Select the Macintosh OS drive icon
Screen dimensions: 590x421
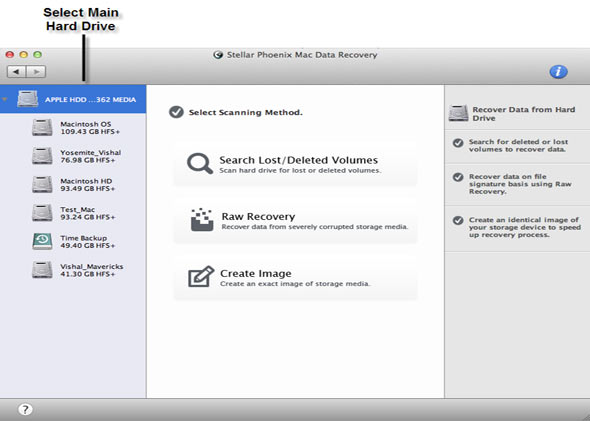tap(42, 127)
